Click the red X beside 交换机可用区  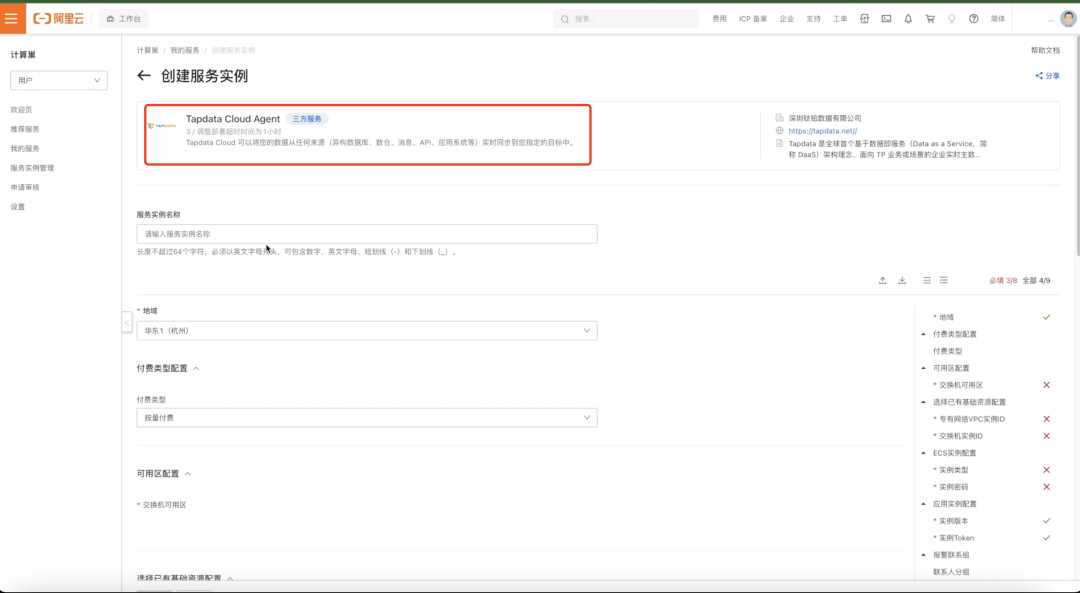tap(1046, 385)
